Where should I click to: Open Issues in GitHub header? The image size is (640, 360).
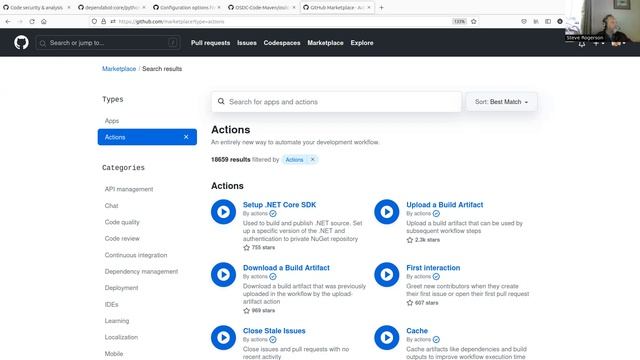[247, 43]
